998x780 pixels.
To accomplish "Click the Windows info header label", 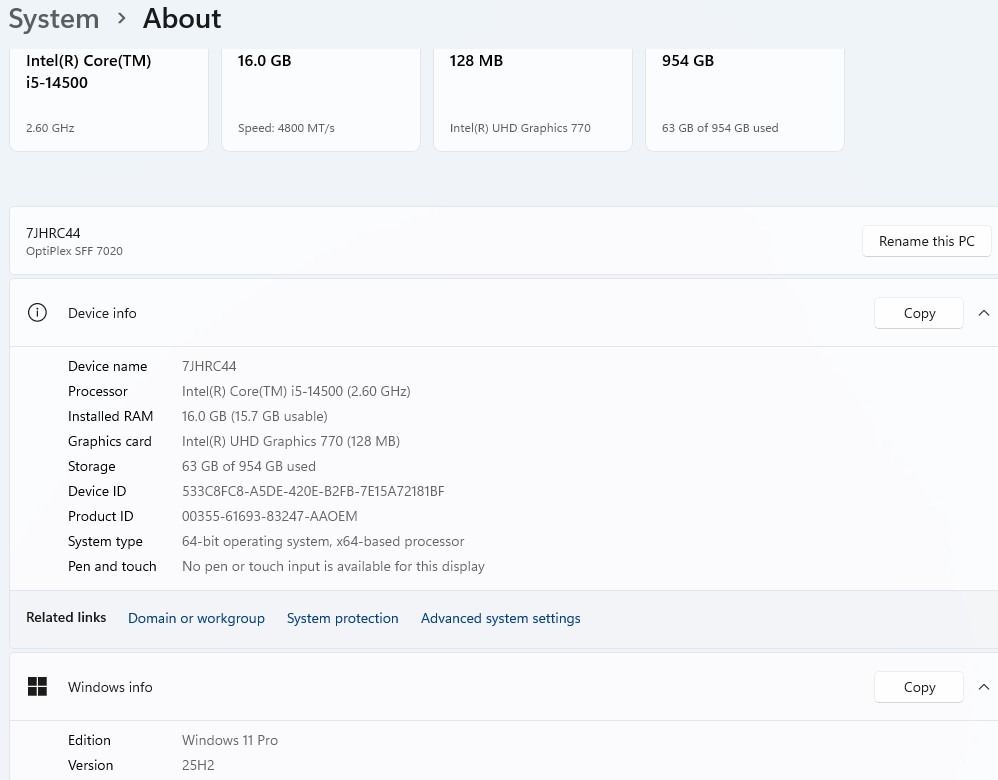I will click(110, 686).
